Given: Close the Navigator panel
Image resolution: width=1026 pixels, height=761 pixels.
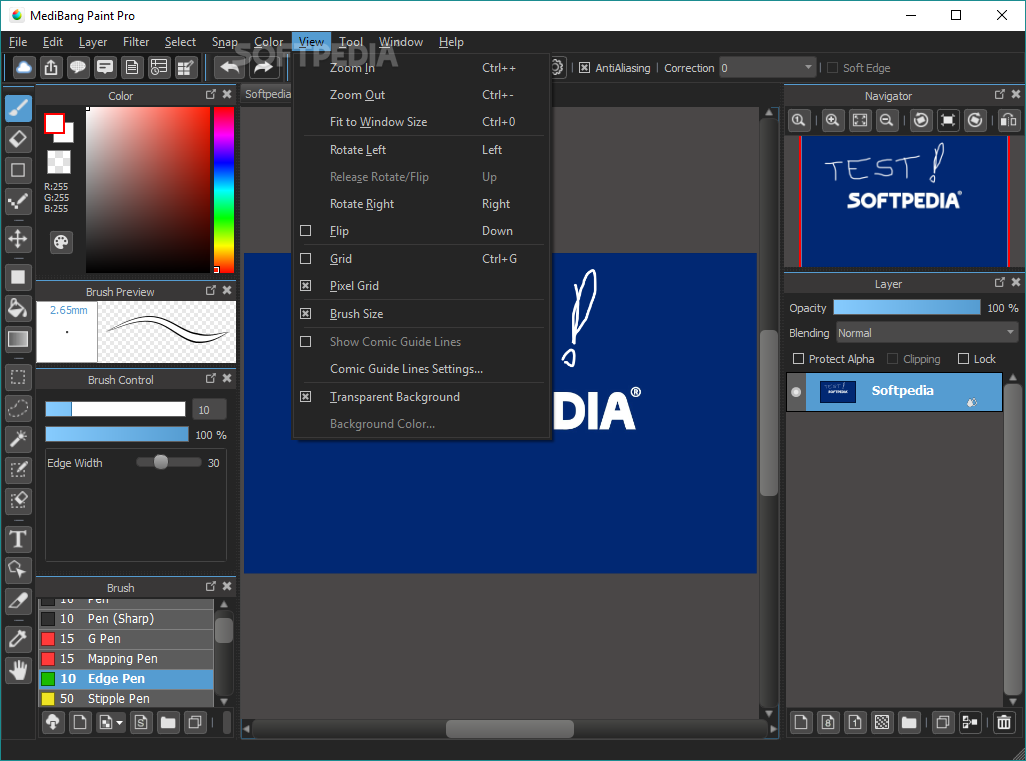Looking at the screenshot, I should [1016, 94].
